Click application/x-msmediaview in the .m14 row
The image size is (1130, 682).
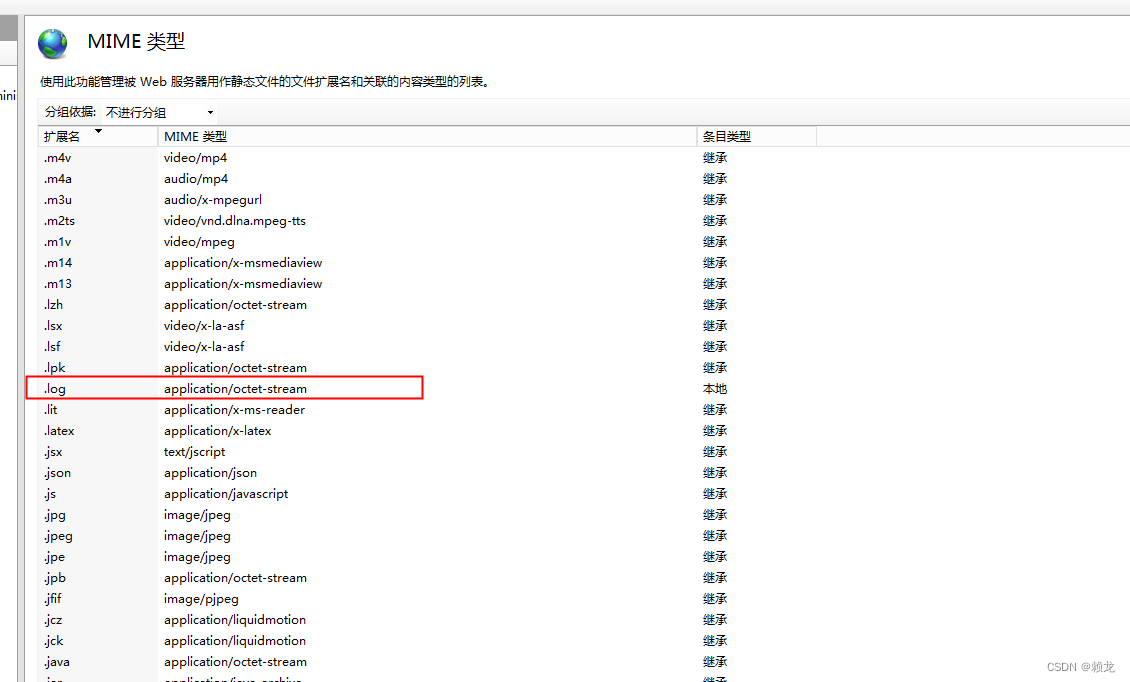pyautogui.click(x=243, y=262)
